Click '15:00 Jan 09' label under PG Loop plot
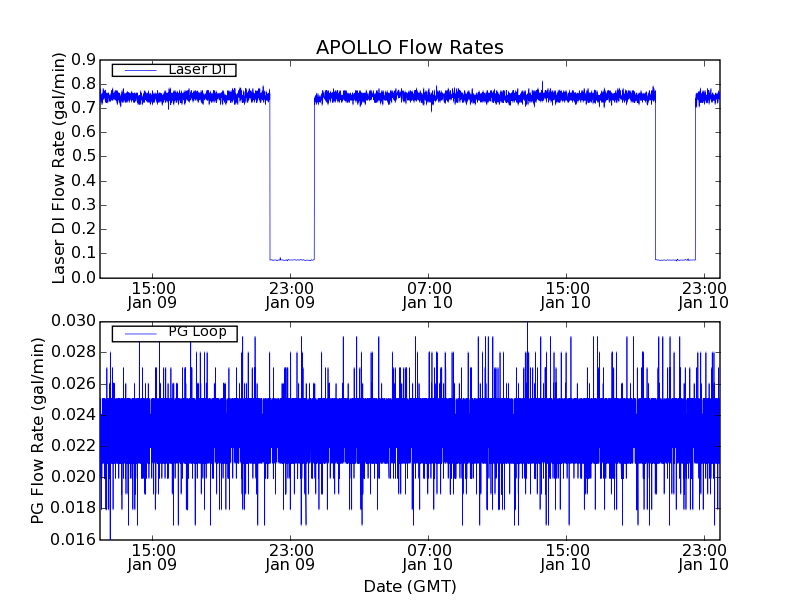Screen dimensions: 800x600 (152, 558)
